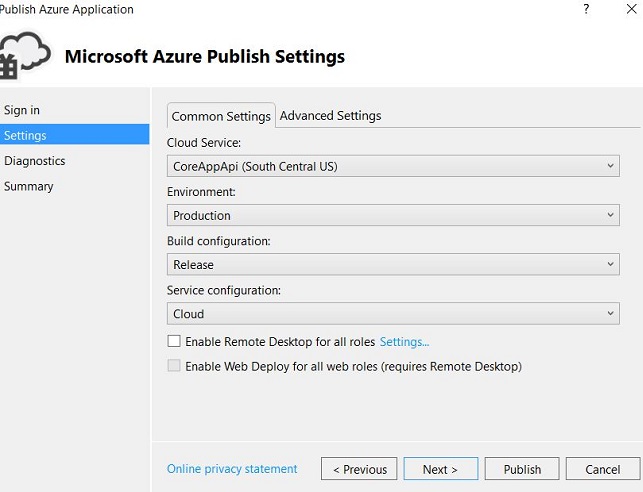This screenshot has width=643, height=492.
Task: Enable Remote Desktop for all roles checkbox
Action: coord(175,342)
